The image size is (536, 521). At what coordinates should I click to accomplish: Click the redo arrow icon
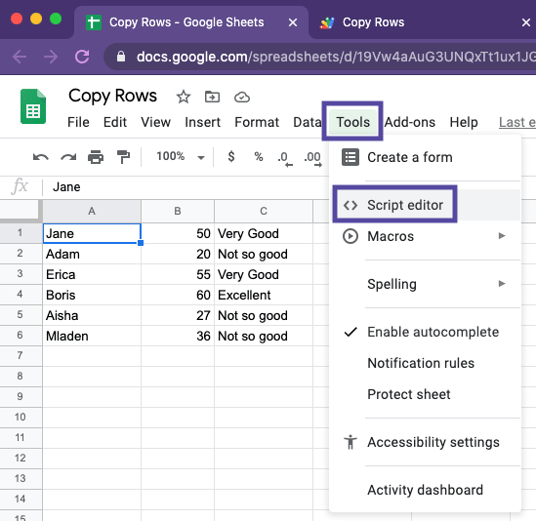(68, 157)
